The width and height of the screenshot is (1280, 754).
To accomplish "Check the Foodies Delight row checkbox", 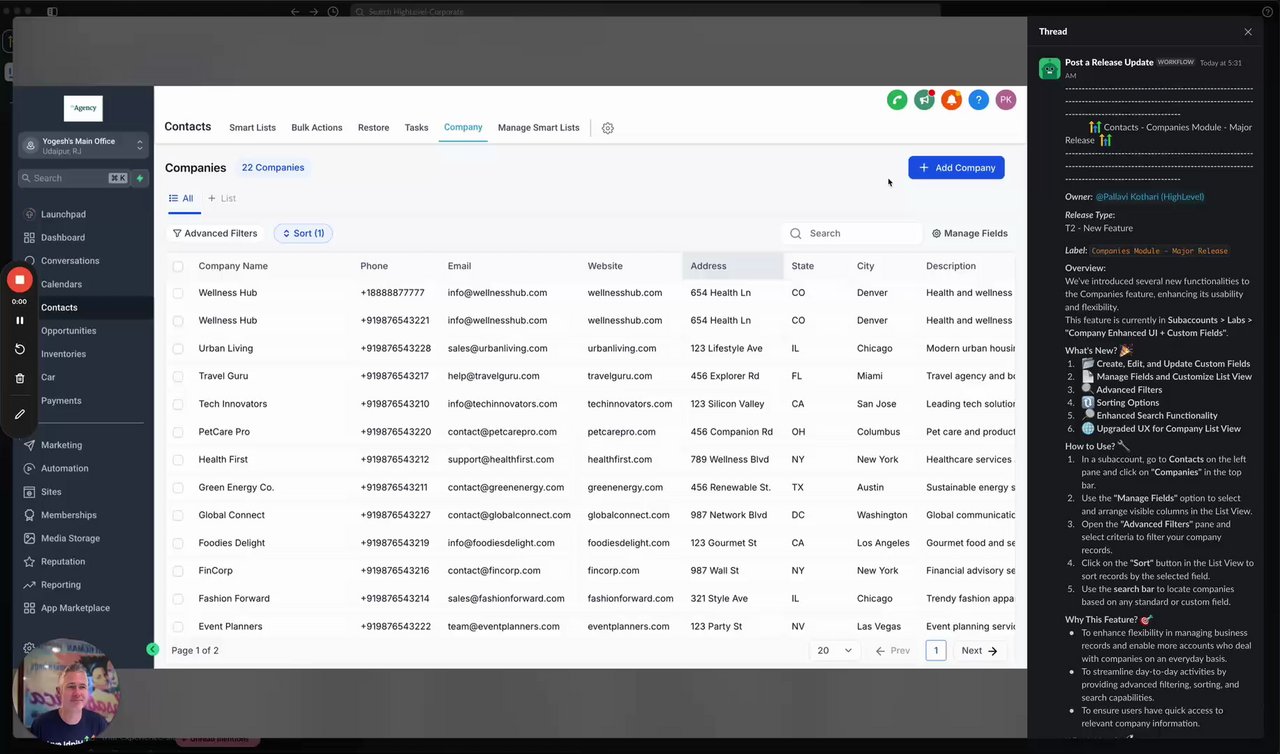I will [178, 543].
